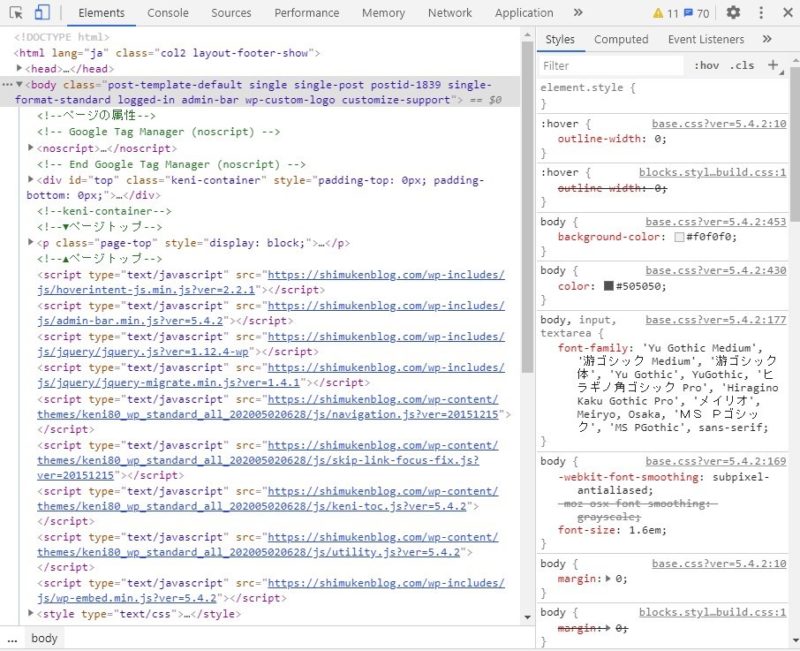The height and width of the screenshot is (651, 800).
Task: Click the outline-width: 0 property in base.css
Action: tap(612, 139)
